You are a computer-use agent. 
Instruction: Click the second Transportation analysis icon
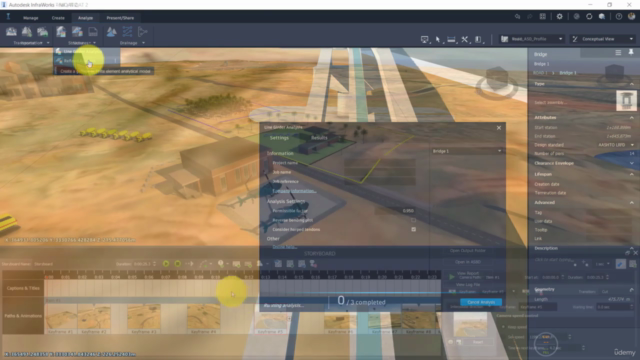pyautogui.click(x=27, y=31)
